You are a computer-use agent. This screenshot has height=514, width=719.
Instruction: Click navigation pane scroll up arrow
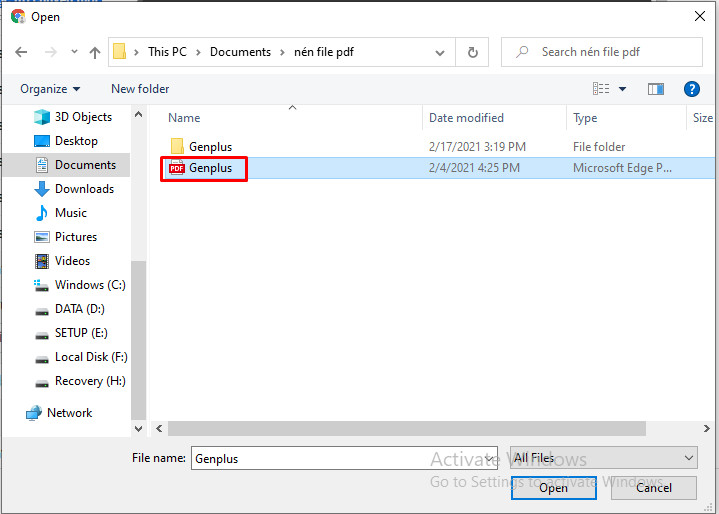(x=138, y=114)
